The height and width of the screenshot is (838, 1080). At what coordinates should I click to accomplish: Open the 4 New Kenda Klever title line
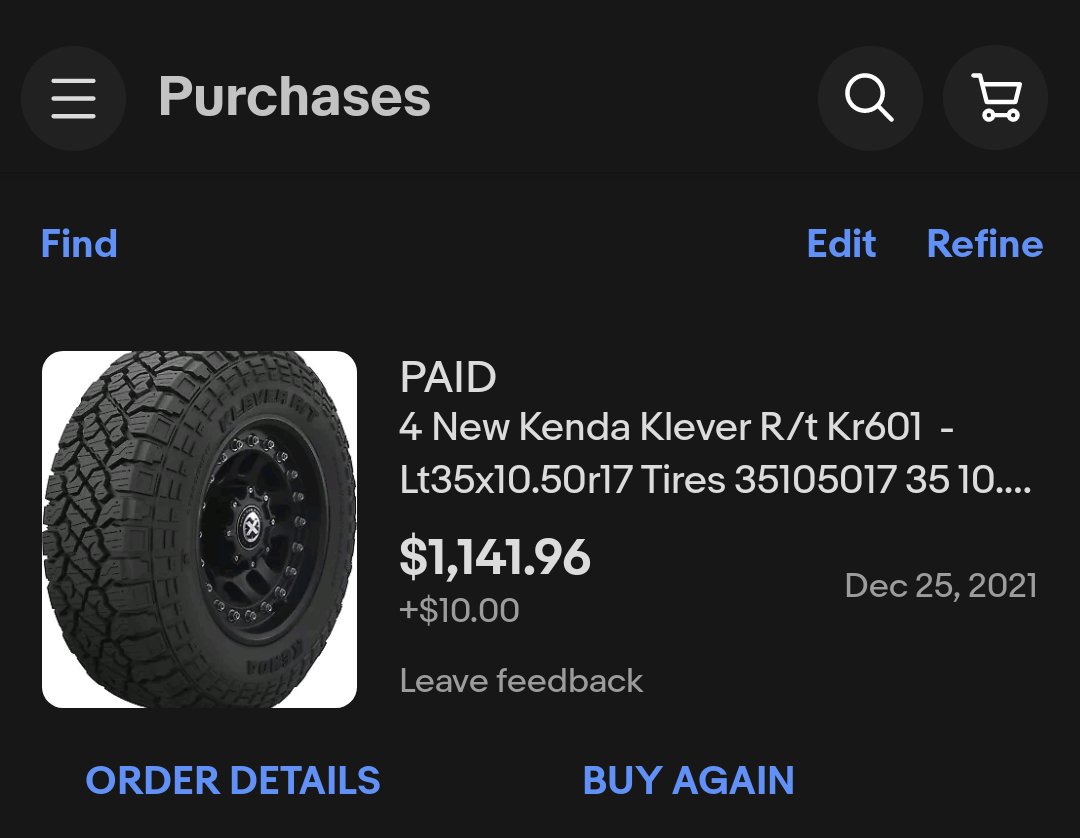pos(676,427)
